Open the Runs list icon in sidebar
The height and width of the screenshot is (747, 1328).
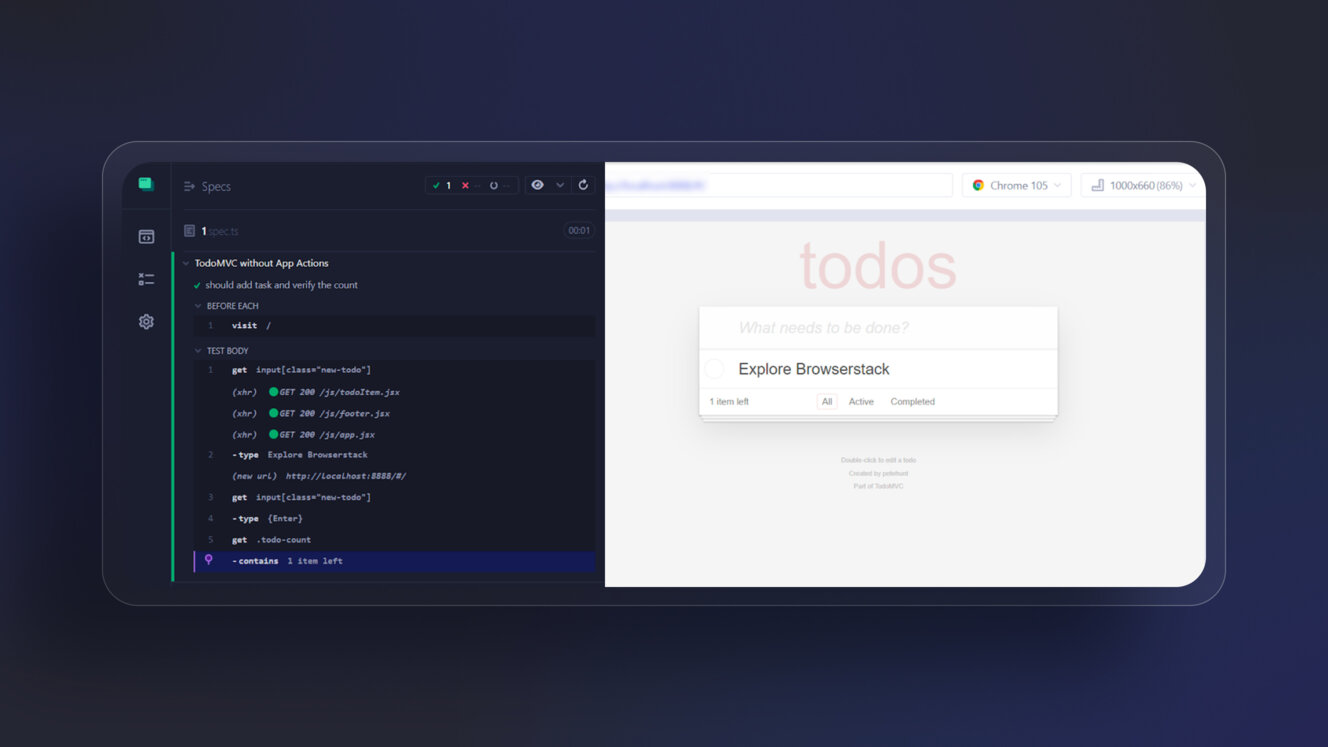(x=146, y=279)
